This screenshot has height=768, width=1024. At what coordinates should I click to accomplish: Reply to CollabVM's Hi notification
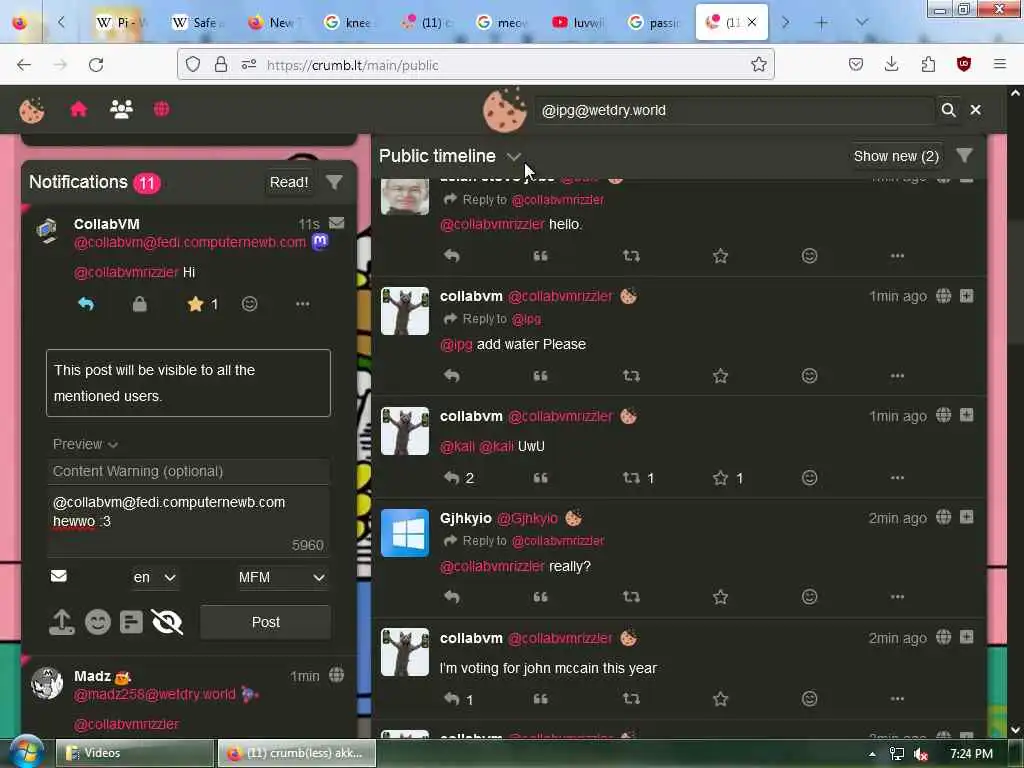click(x=86, y=304)
